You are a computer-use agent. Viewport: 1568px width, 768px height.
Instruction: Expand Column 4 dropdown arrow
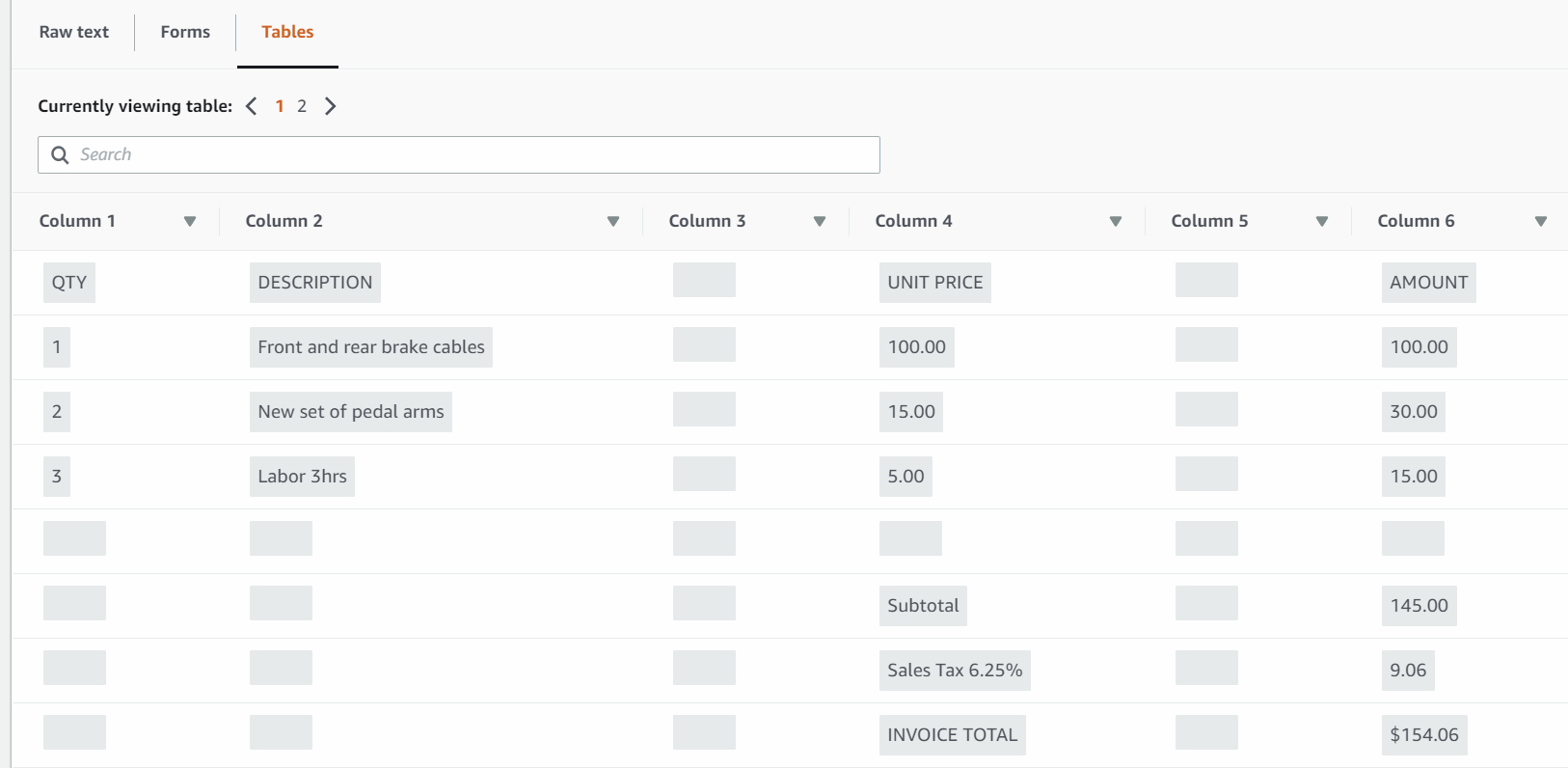pyautogui.click(x=1116, y=221)
